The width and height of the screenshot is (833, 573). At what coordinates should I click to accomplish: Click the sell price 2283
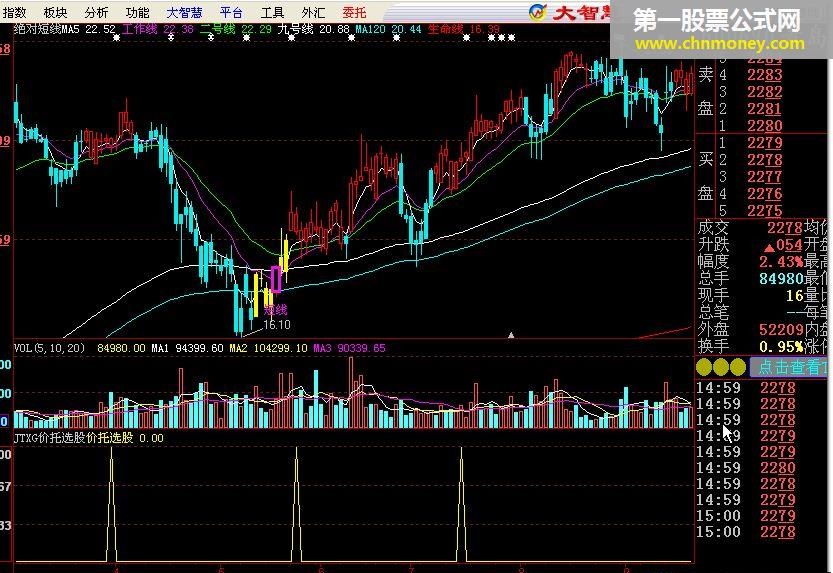click(764, 75)
